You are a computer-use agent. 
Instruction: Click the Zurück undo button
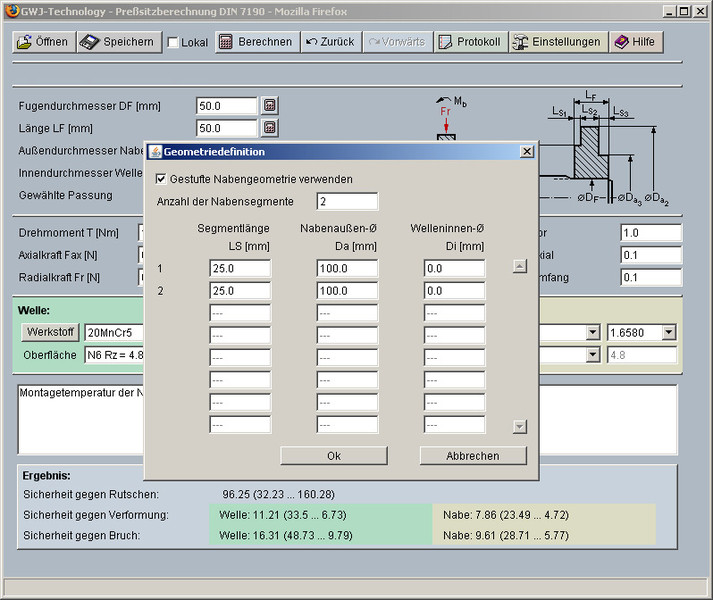click(329, 42)
